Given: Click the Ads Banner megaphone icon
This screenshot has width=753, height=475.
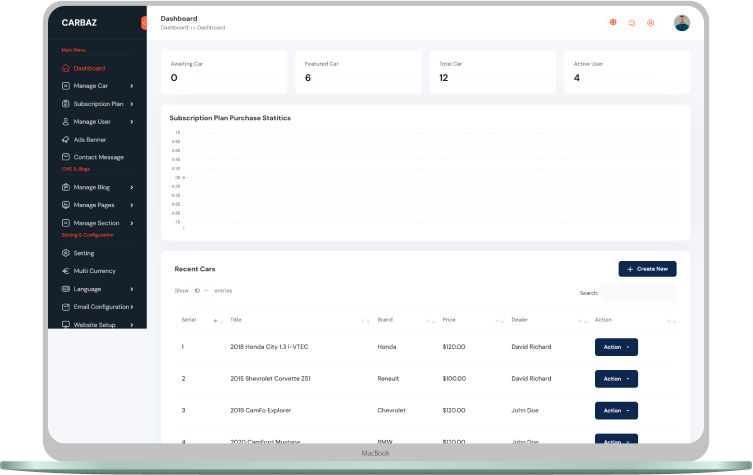Looking at the screenshot, I should (65, 140).
